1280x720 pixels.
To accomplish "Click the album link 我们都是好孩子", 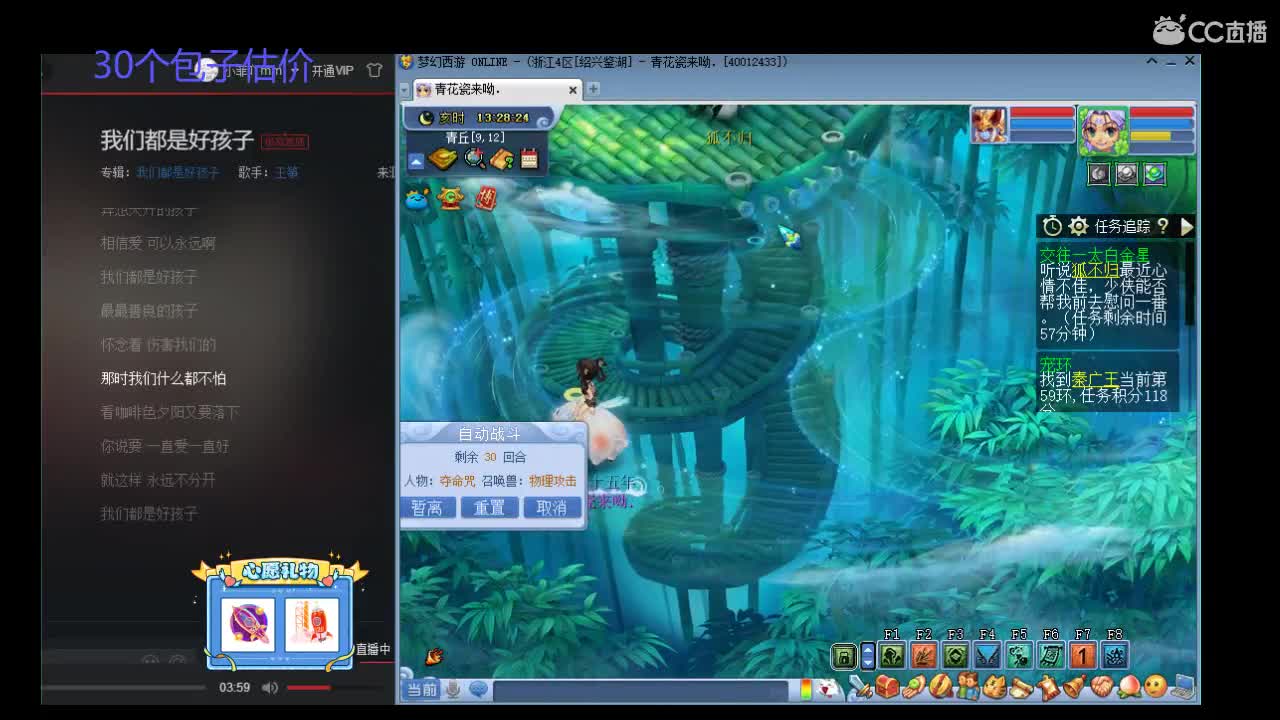I will [x=177, y=173].
